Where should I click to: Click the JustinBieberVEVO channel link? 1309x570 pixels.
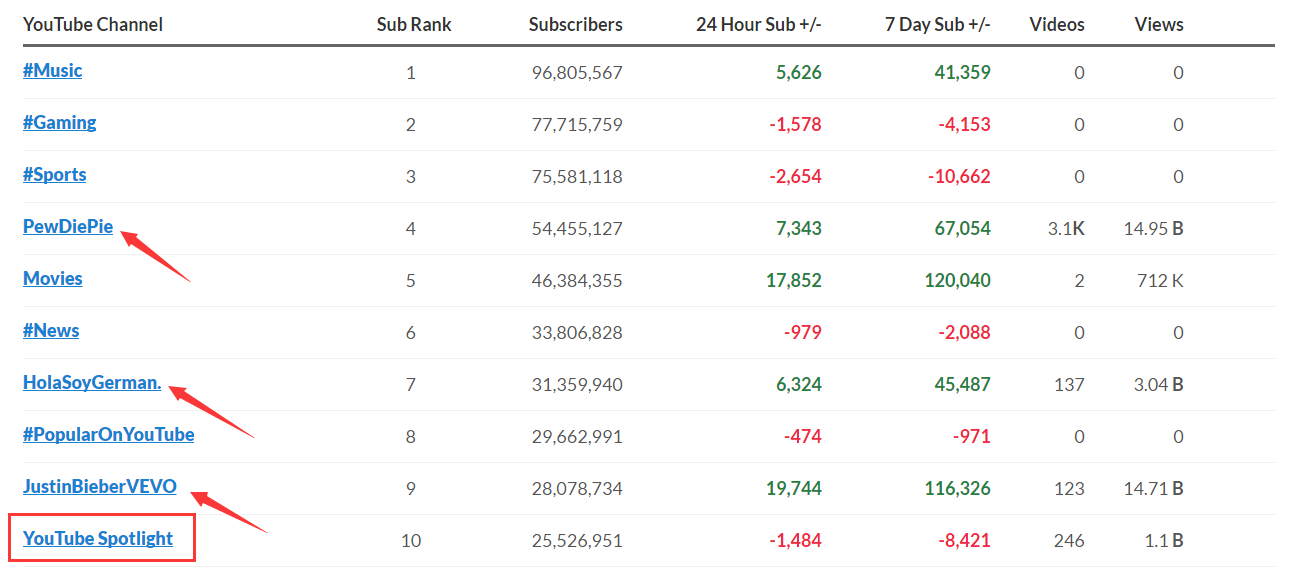100,487
